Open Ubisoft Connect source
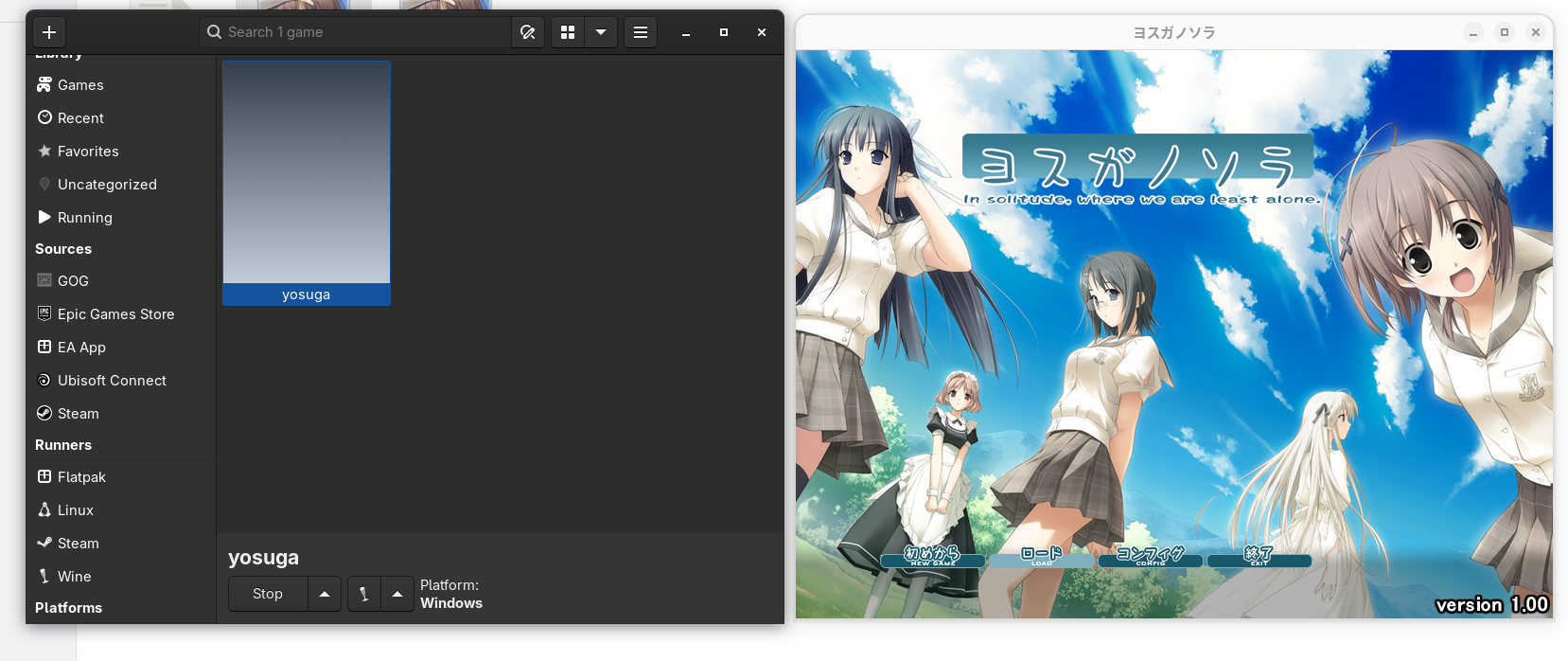1568x661 pixels. (112, 381)
